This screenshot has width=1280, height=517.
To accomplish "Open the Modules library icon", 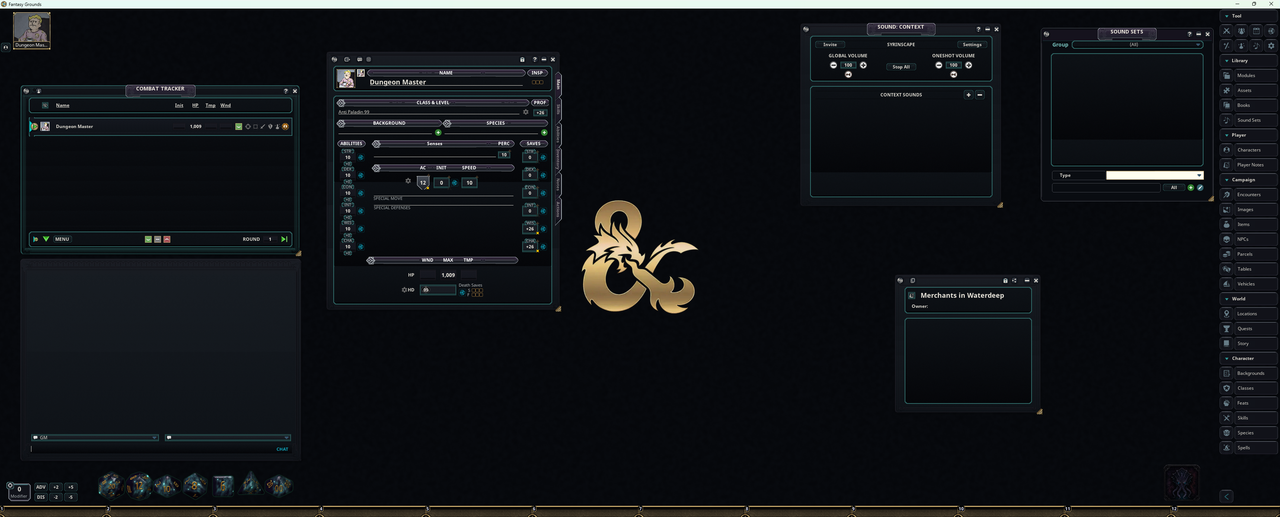I will [1227, 75].
